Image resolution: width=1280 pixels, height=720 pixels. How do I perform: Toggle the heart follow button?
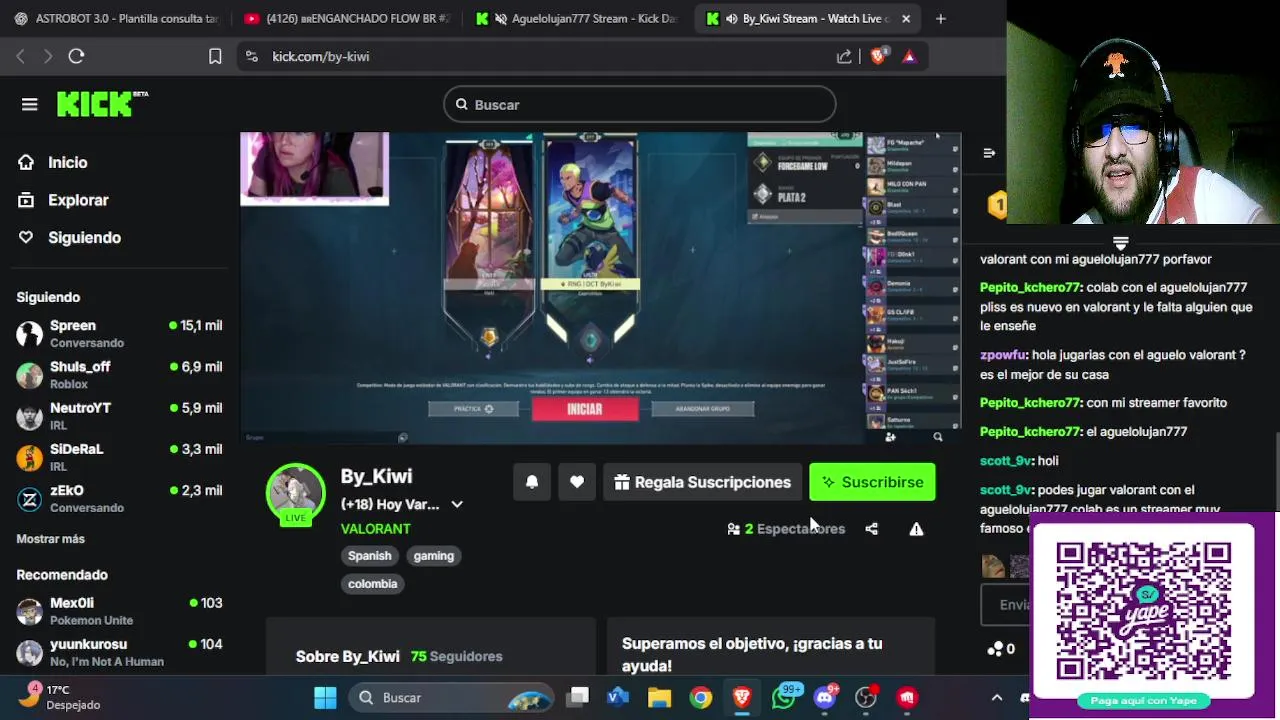tap(577, 482)
